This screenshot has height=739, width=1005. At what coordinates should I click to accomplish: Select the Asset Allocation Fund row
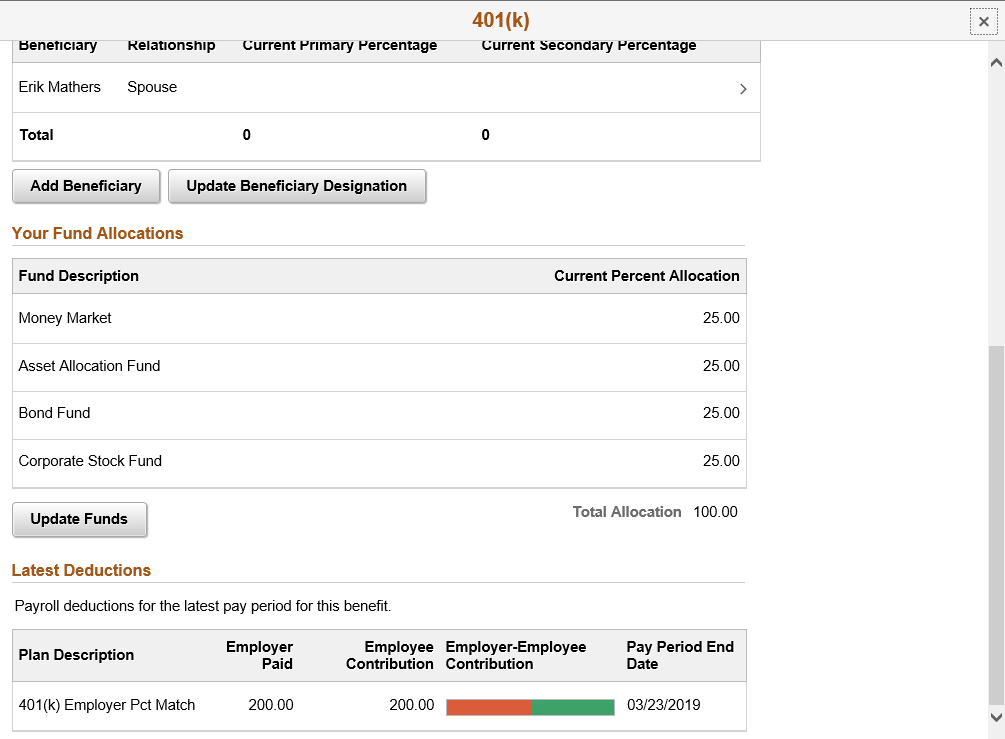[x=379, y=367]
